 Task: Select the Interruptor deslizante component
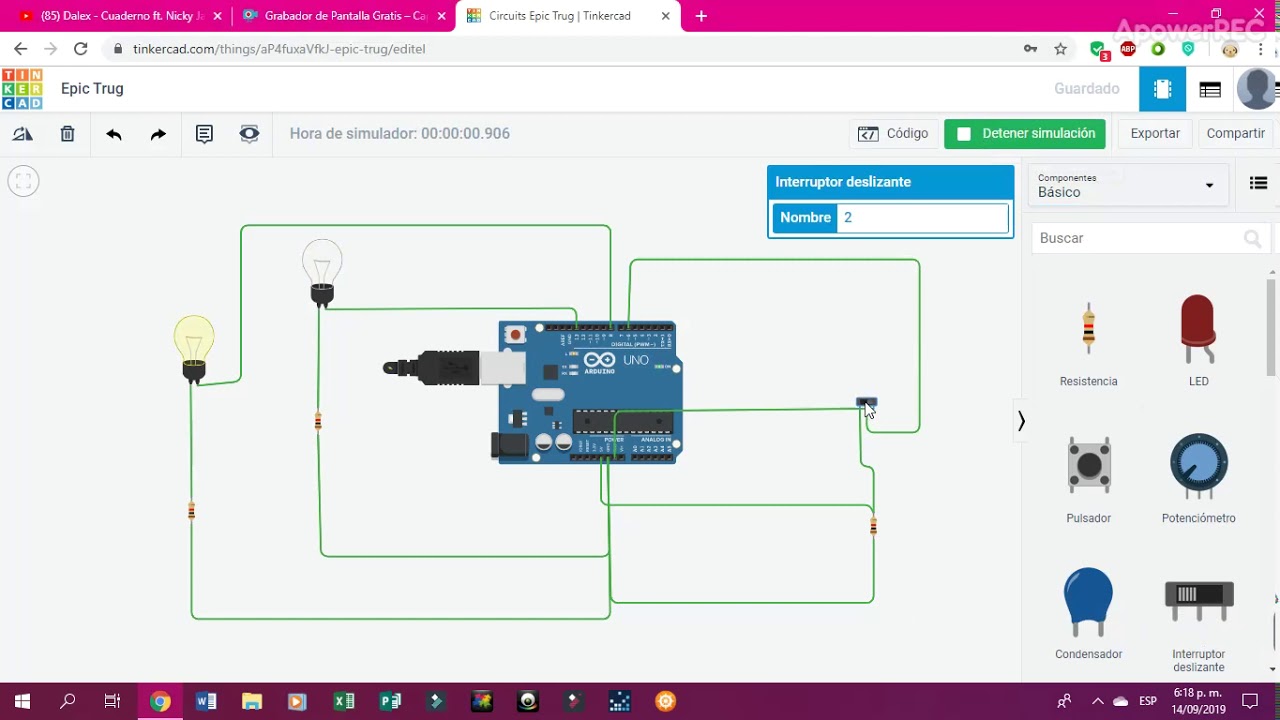[1198, 624]
